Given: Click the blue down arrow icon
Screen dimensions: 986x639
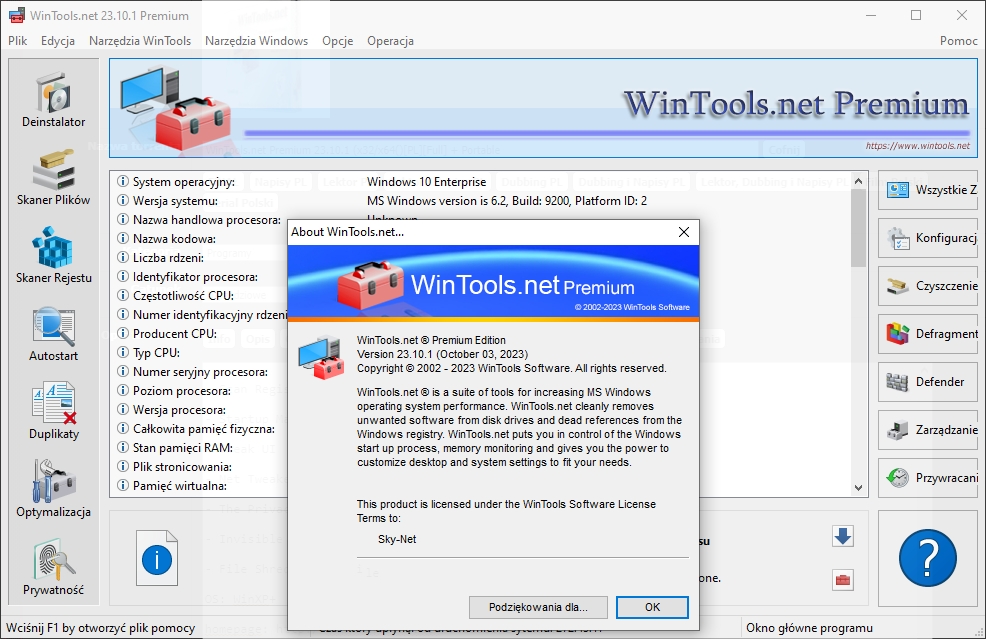Looking at the screenshot, I should click(843, 536).
